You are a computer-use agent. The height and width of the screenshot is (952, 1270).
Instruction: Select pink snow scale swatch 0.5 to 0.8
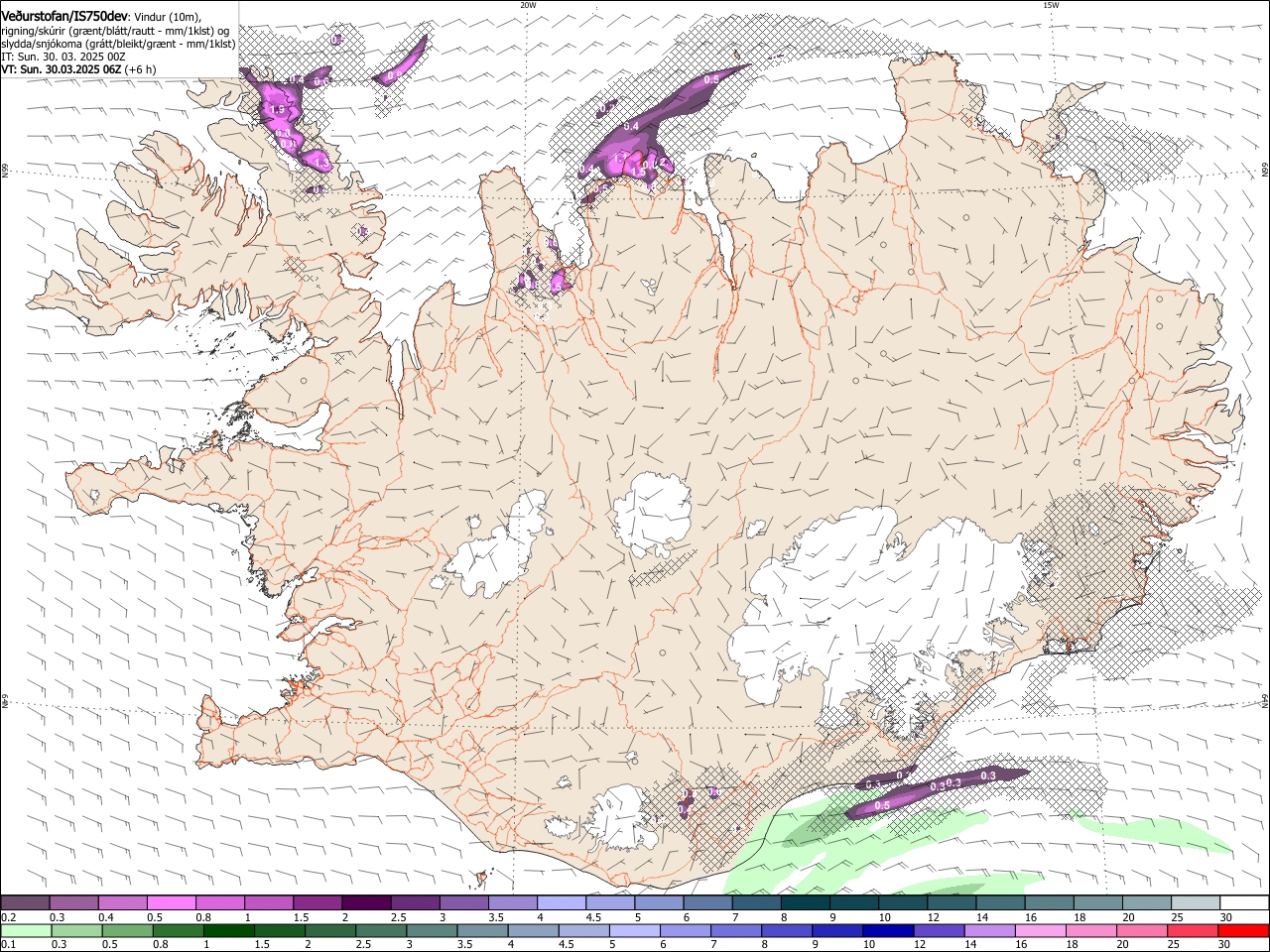172,902
